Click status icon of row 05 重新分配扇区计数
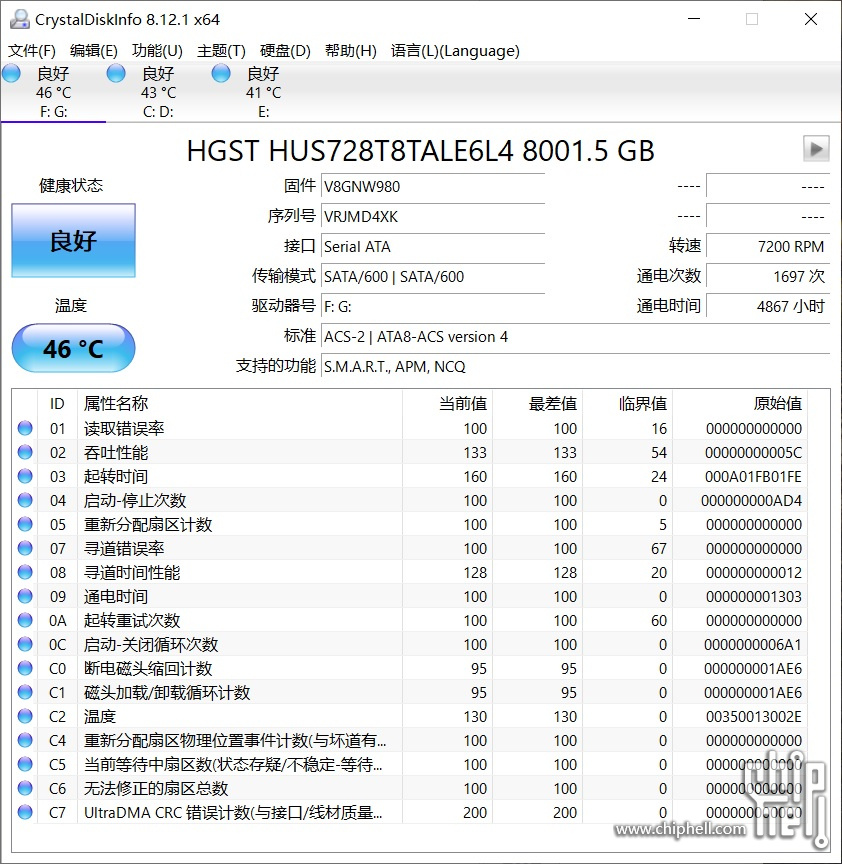This screenshot has height=864, width=842. 25,524
